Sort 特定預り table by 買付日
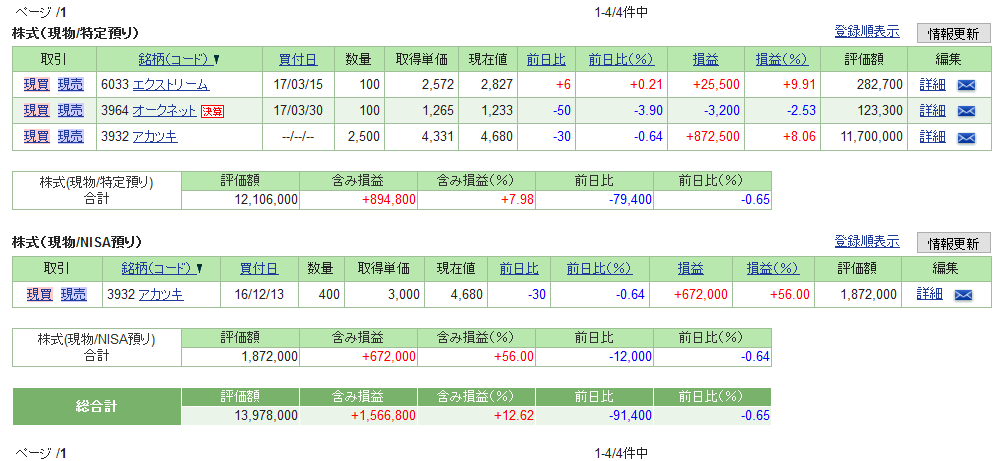The height and width of the screenshot is (461, 1001). 298,59
